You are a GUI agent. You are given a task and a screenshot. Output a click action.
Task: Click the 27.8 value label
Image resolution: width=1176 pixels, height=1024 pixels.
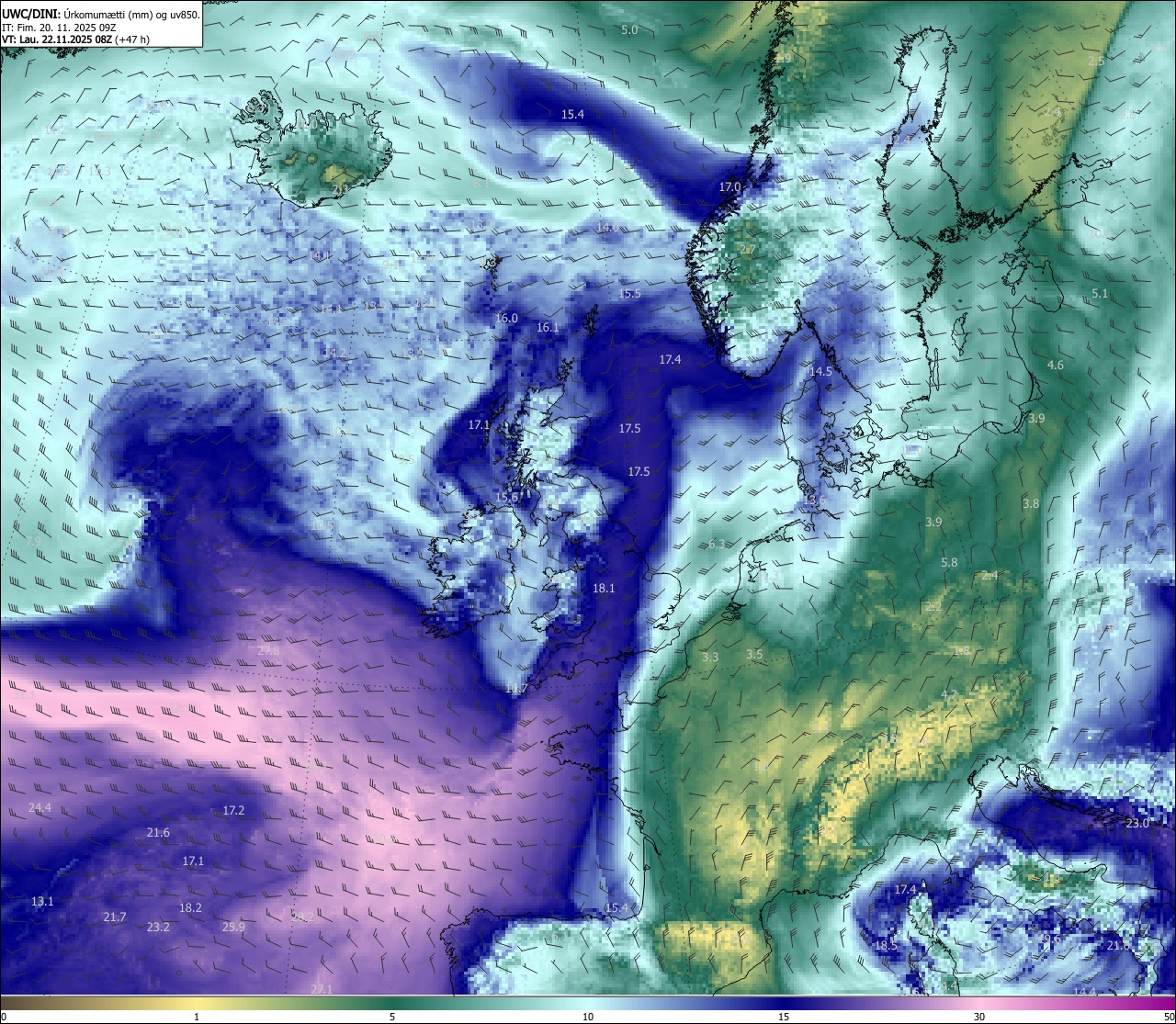click(x=268, y=651)
